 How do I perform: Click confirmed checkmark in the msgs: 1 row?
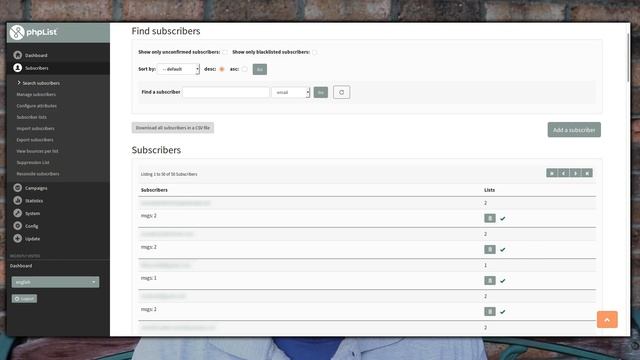click(502, 281)
